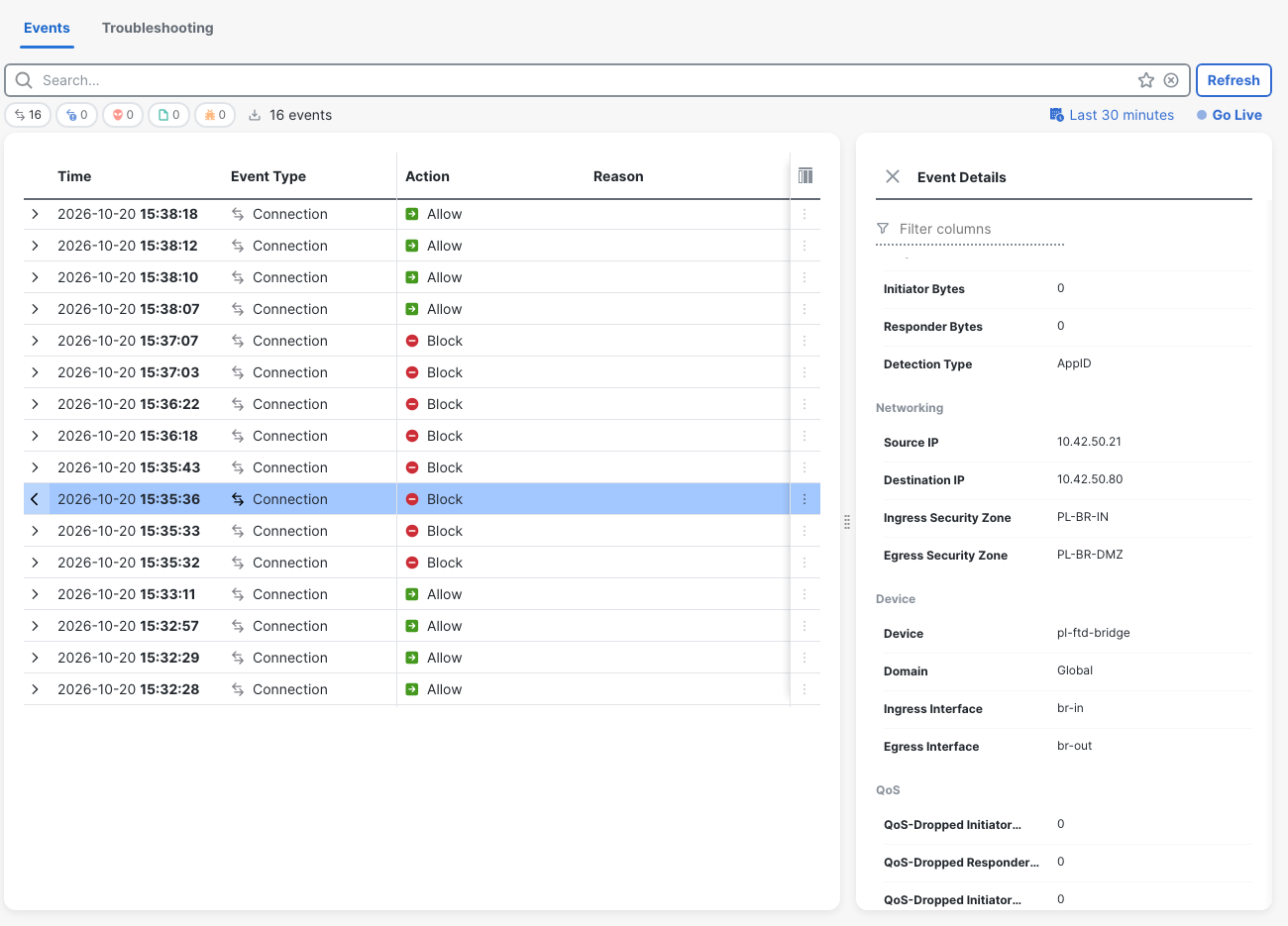Filter by connection events chip showing 16

pyautogui.click(x=28, y=115)
